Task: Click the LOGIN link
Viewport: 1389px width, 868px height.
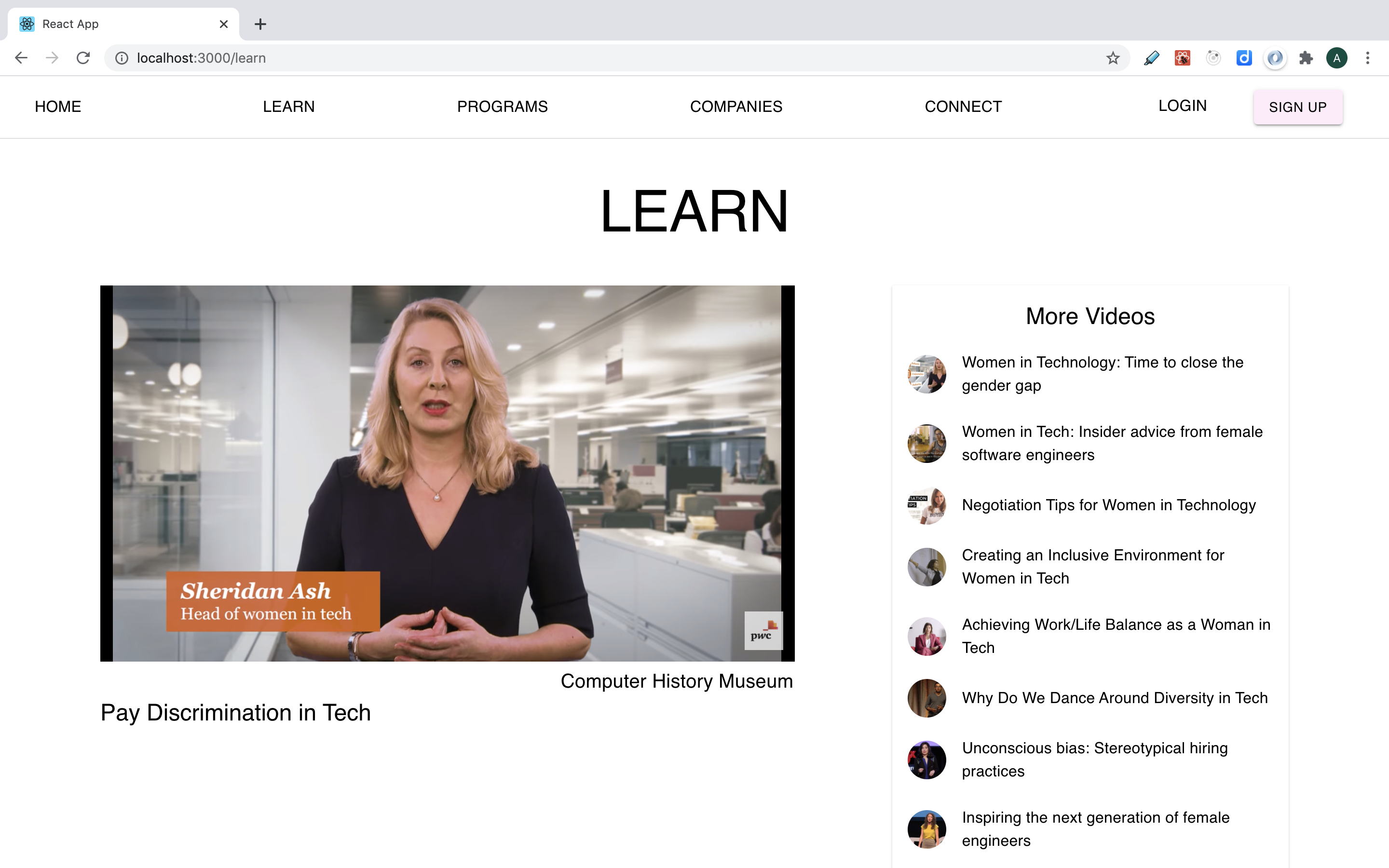Action: point(1183,106)
